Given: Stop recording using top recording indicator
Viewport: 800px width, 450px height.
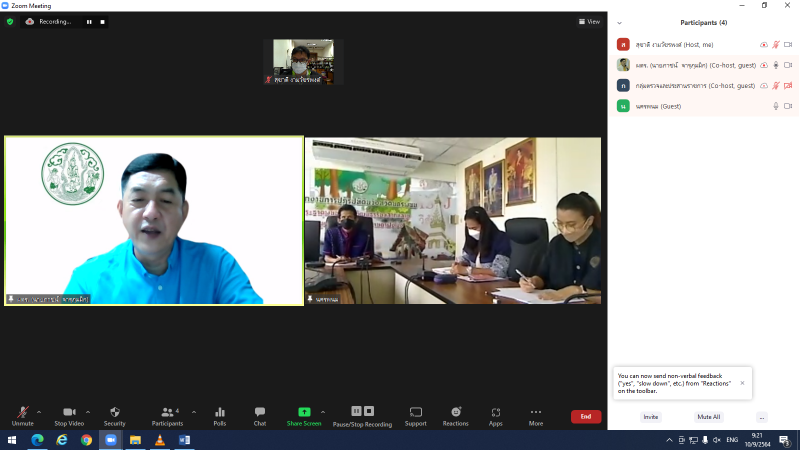Looking at the screenshot, I should [x=103, y=22].
